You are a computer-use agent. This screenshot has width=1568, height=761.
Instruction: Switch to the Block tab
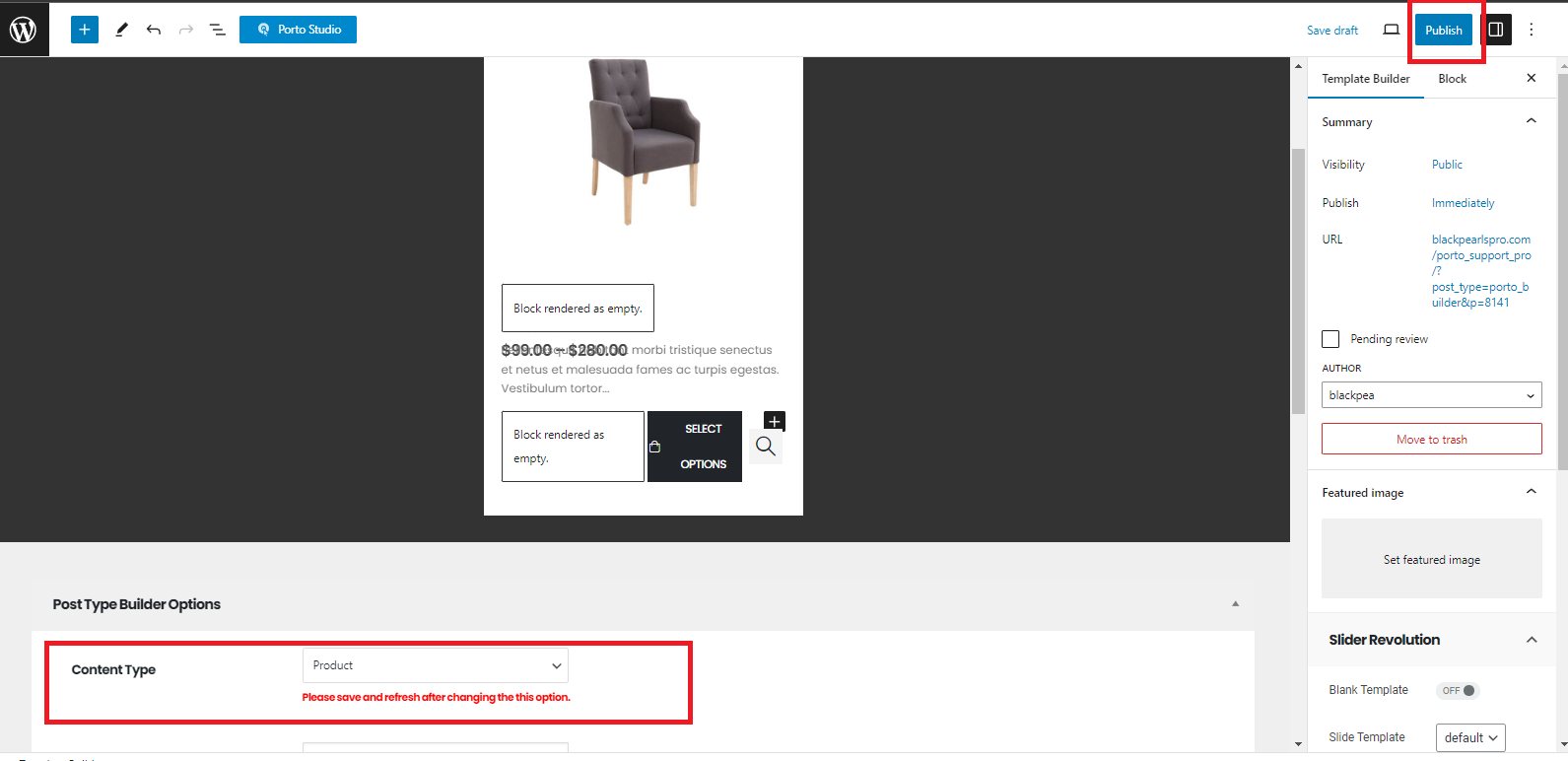click(1452, 79)
